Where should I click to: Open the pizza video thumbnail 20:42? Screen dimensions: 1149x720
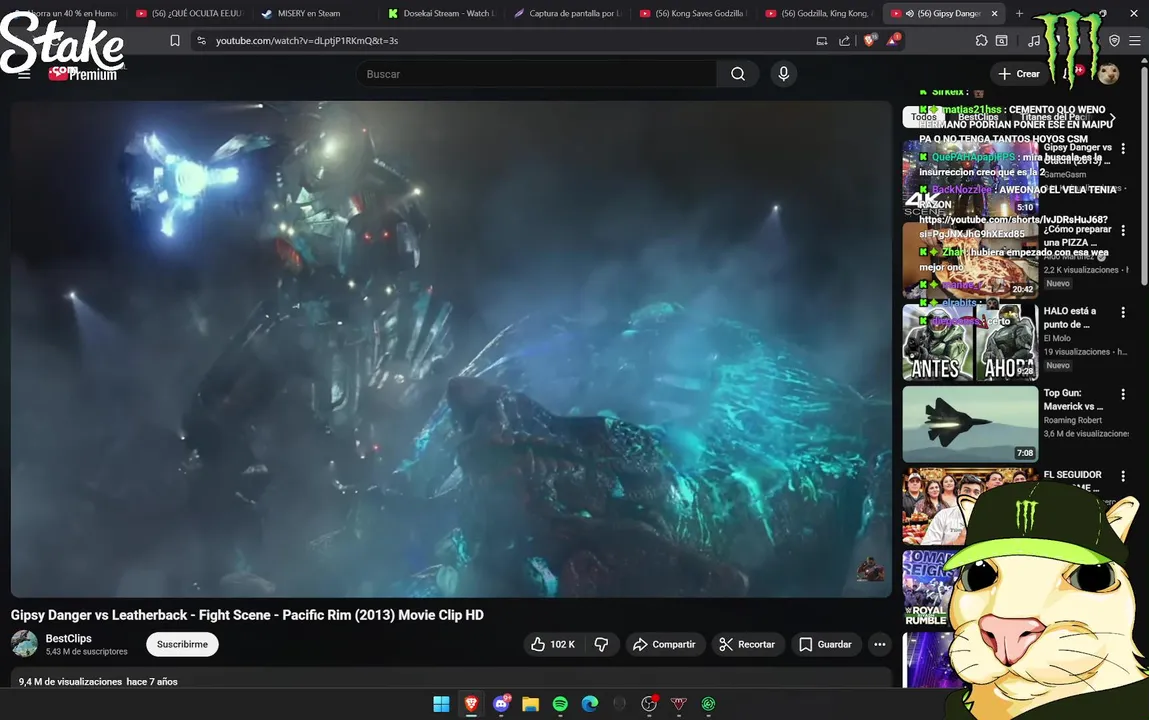970,260
